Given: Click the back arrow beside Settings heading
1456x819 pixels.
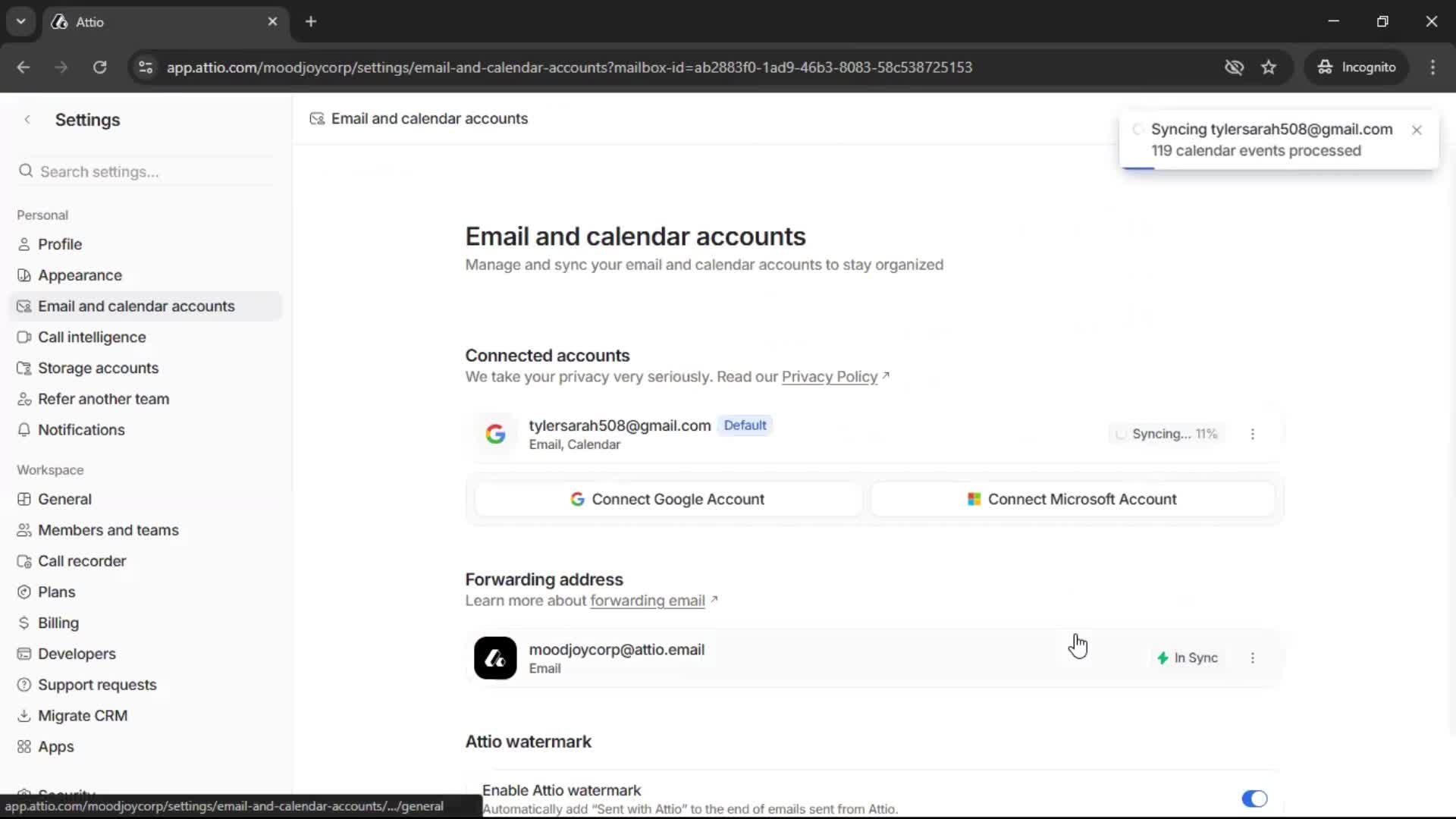Looking at the screenshot, I should coord(27,120).
